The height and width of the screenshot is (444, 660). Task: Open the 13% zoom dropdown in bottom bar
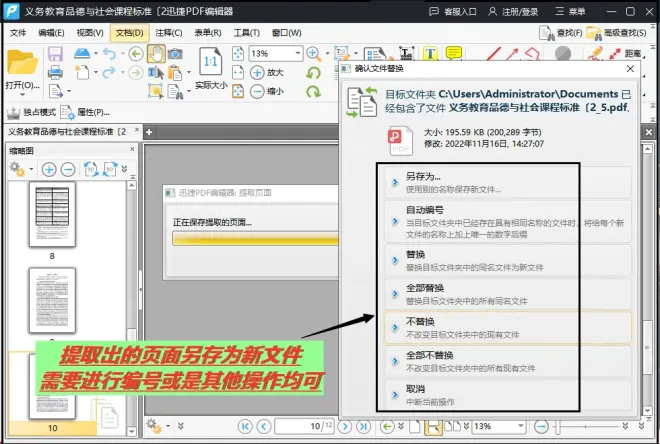tap(521, 426)
